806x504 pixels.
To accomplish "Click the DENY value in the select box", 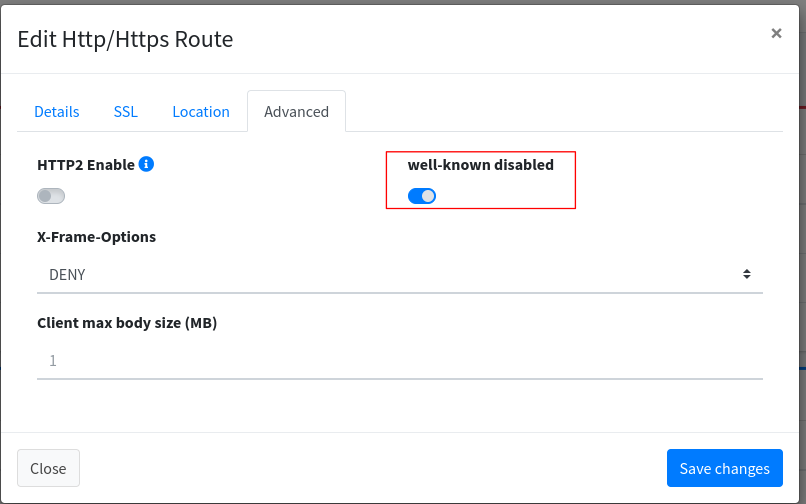I will pyautogui.click(x=68, y=274).
